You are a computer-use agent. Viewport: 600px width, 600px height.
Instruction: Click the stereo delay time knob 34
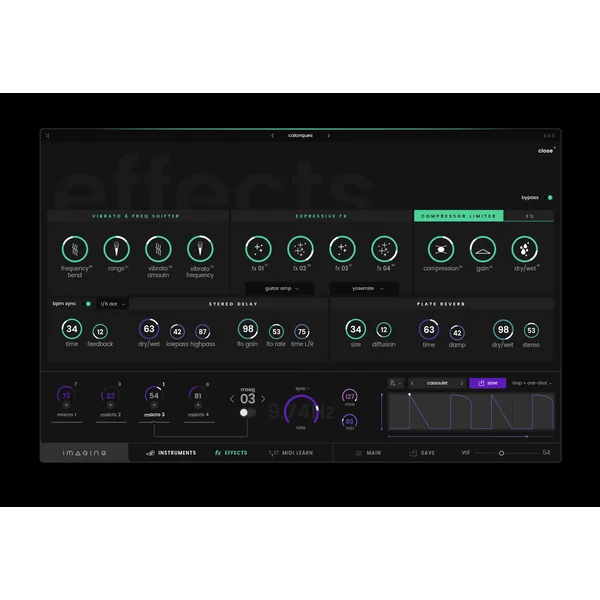pyautogui.click(x=72, y=329)
